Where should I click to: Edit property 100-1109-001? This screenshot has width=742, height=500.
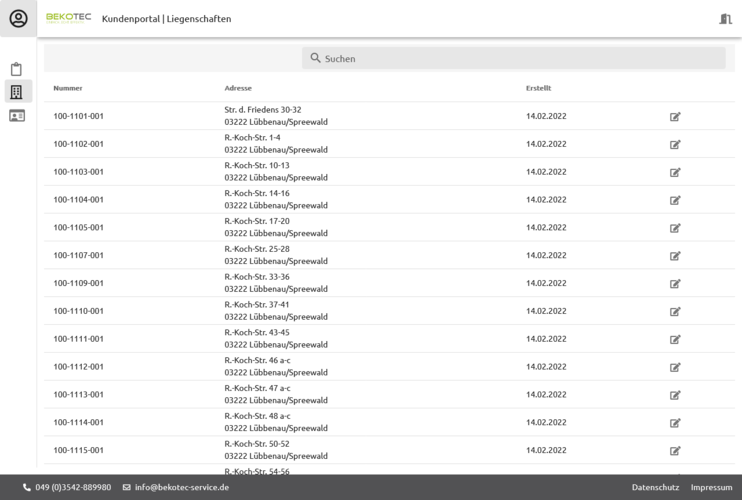coord(675,284)
